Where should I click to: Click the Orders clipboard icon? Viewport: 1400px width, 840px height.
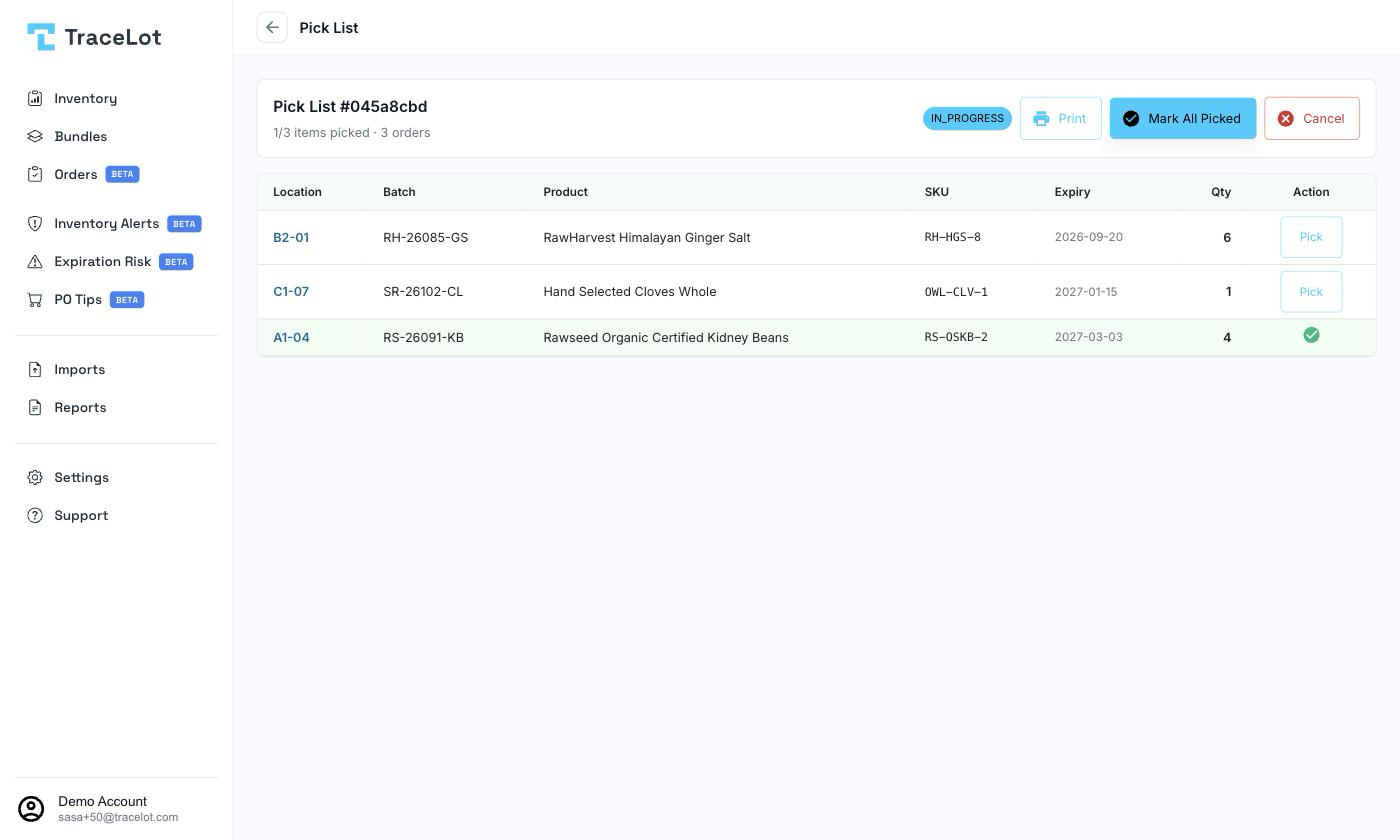tap(35, 174)
